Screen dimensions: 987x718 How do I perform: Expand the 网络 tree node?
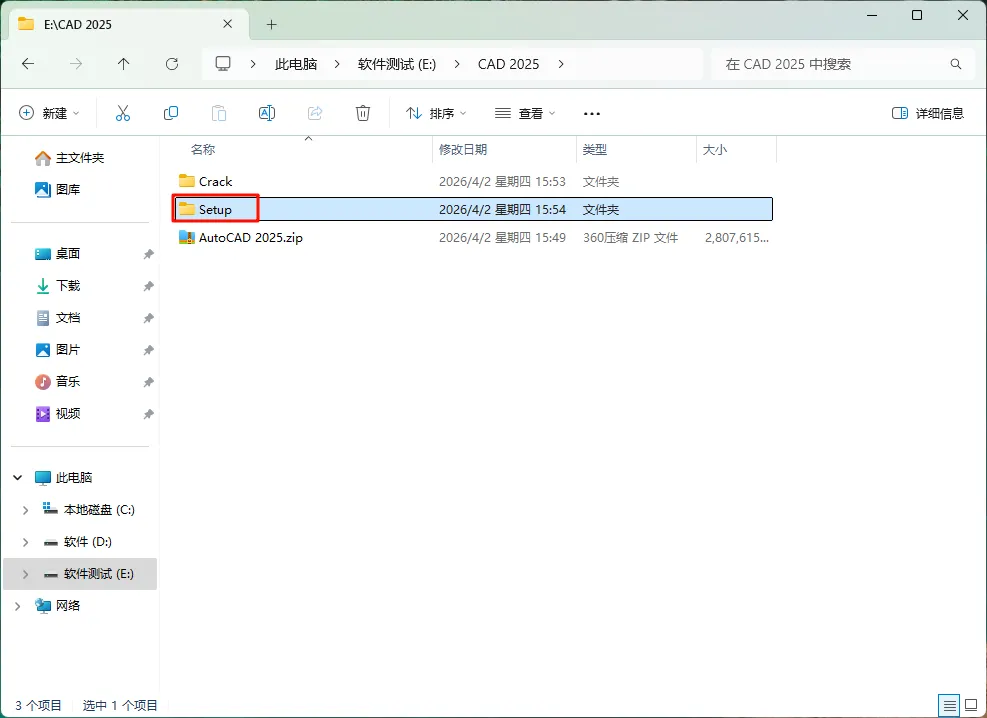18,606
